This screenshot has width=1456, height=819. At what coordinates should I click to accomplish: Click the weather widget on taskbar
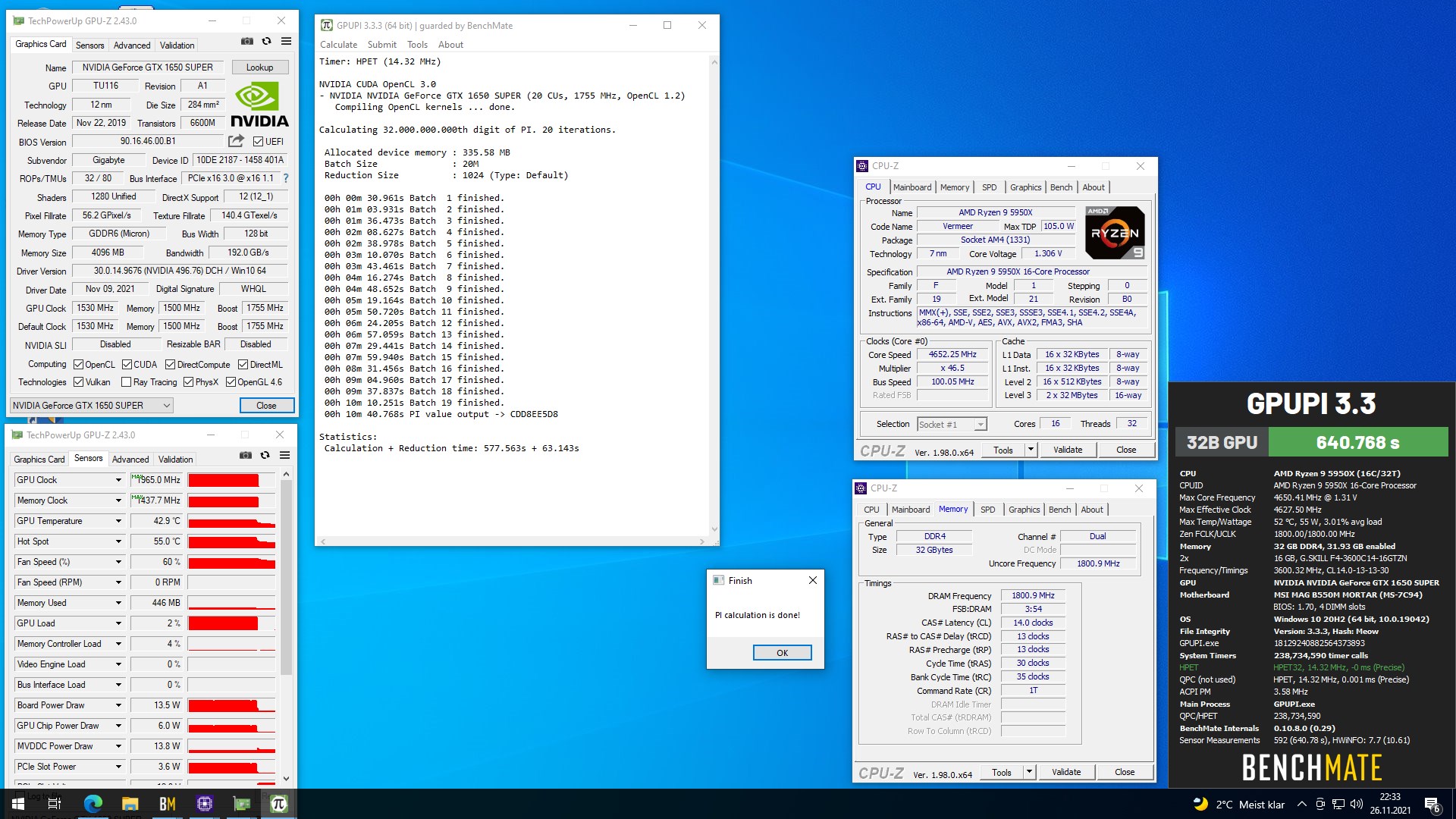(1239, 805)
